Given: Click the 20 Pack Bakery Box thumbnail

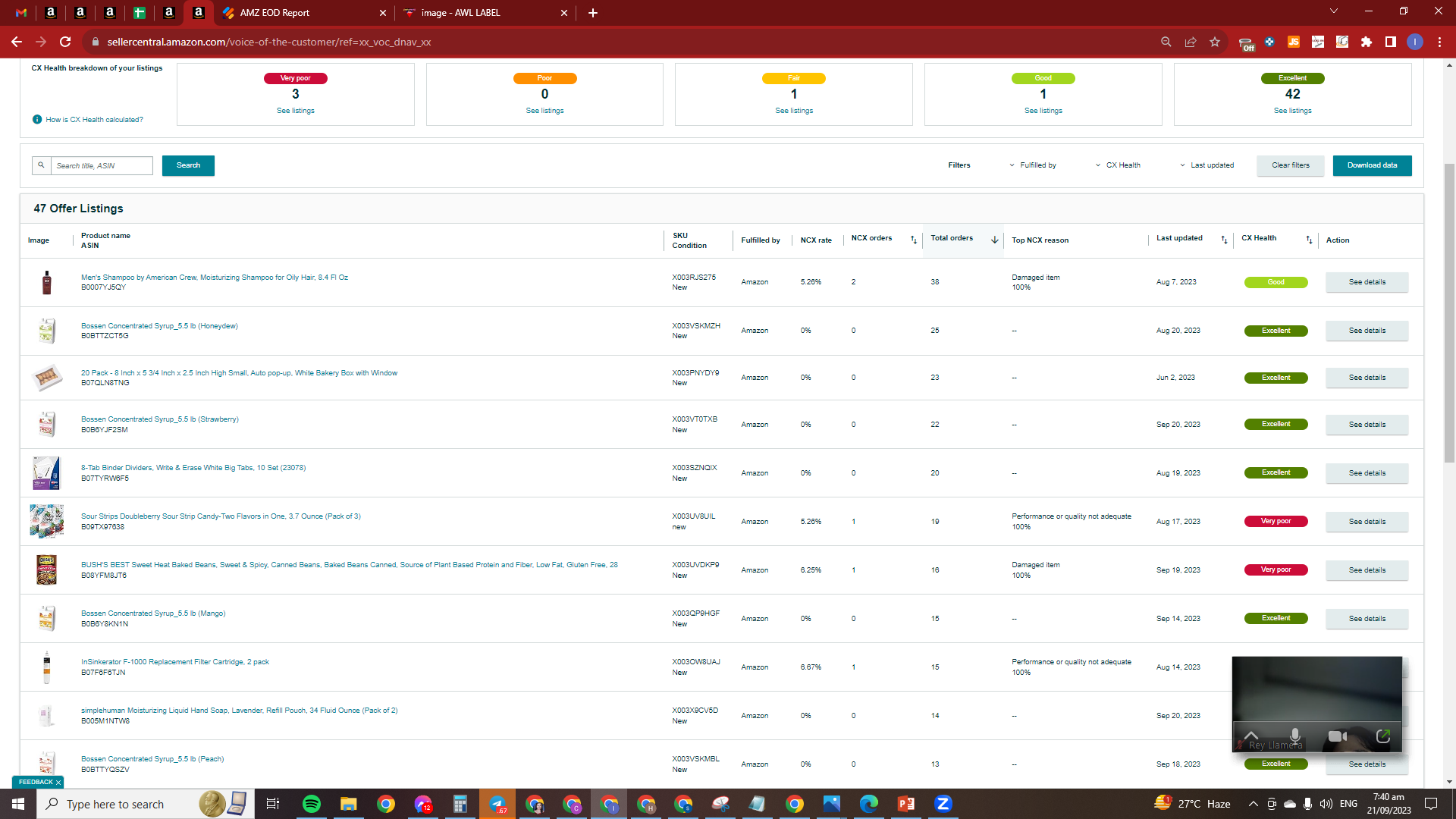Looking at the screenshot, I should pos(47,378).
